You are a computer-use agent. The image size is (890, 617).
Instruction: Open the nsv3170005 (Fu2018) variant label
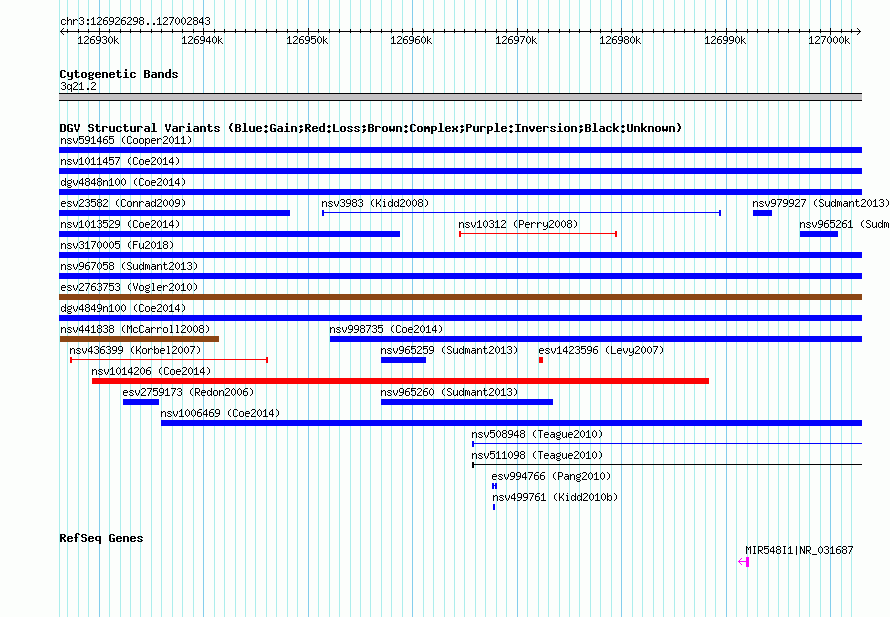click(117, 245)
